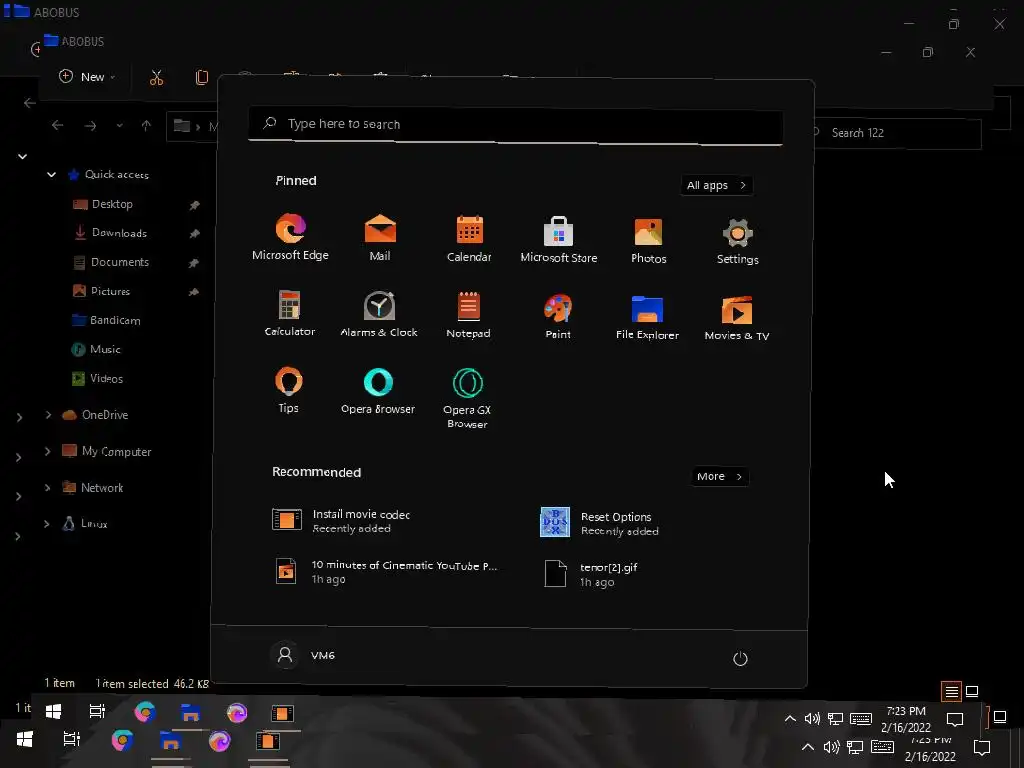Select Linux in the navigation pane
Image resolution: width=1024 pixels, height=768 pixels.
tap(85, 523)
